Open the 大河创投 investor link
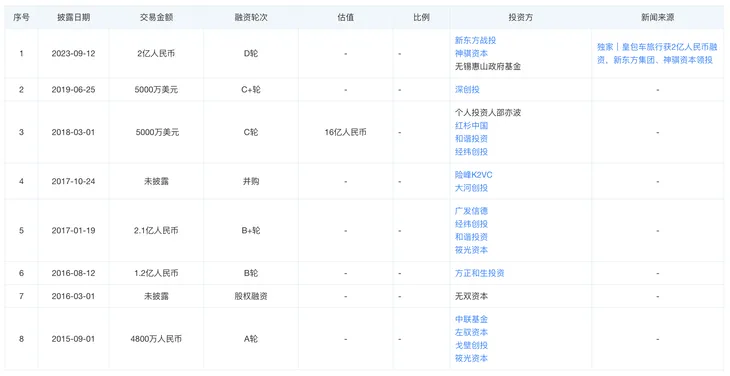Screen dimensions: 730x376 tap(471, 188)
